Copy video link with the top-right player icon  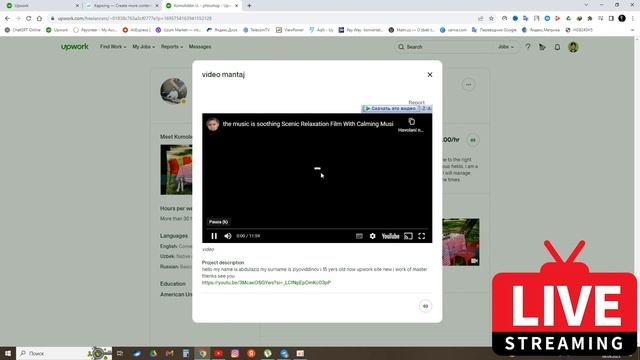pyautogui.click(x=411, y=122)
